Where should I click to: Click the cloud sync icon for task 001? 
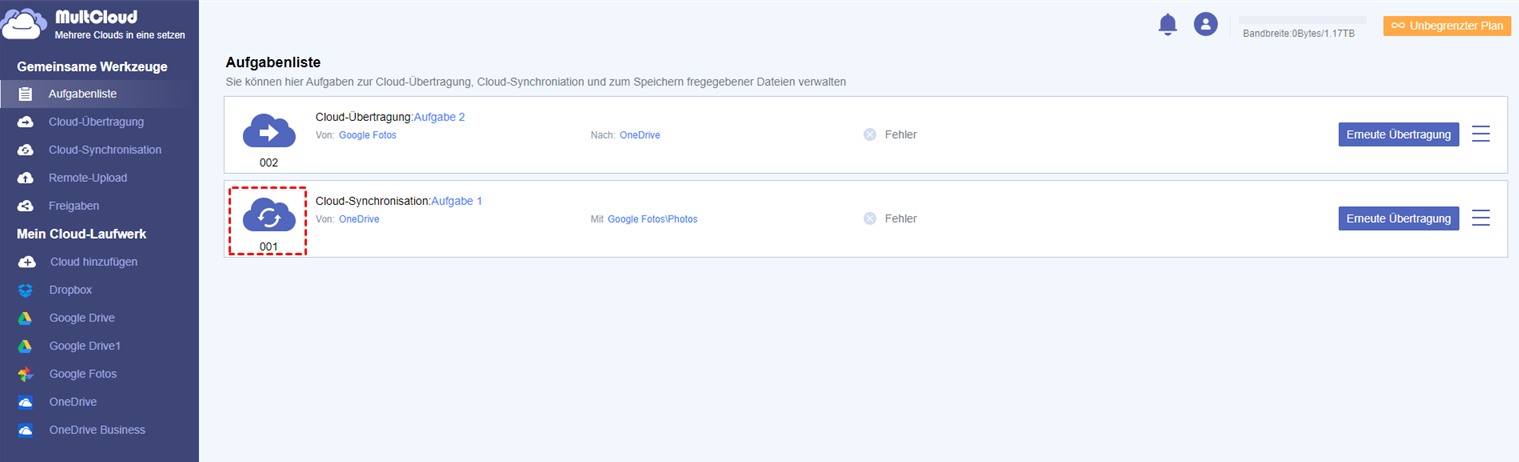coord(268,215)
